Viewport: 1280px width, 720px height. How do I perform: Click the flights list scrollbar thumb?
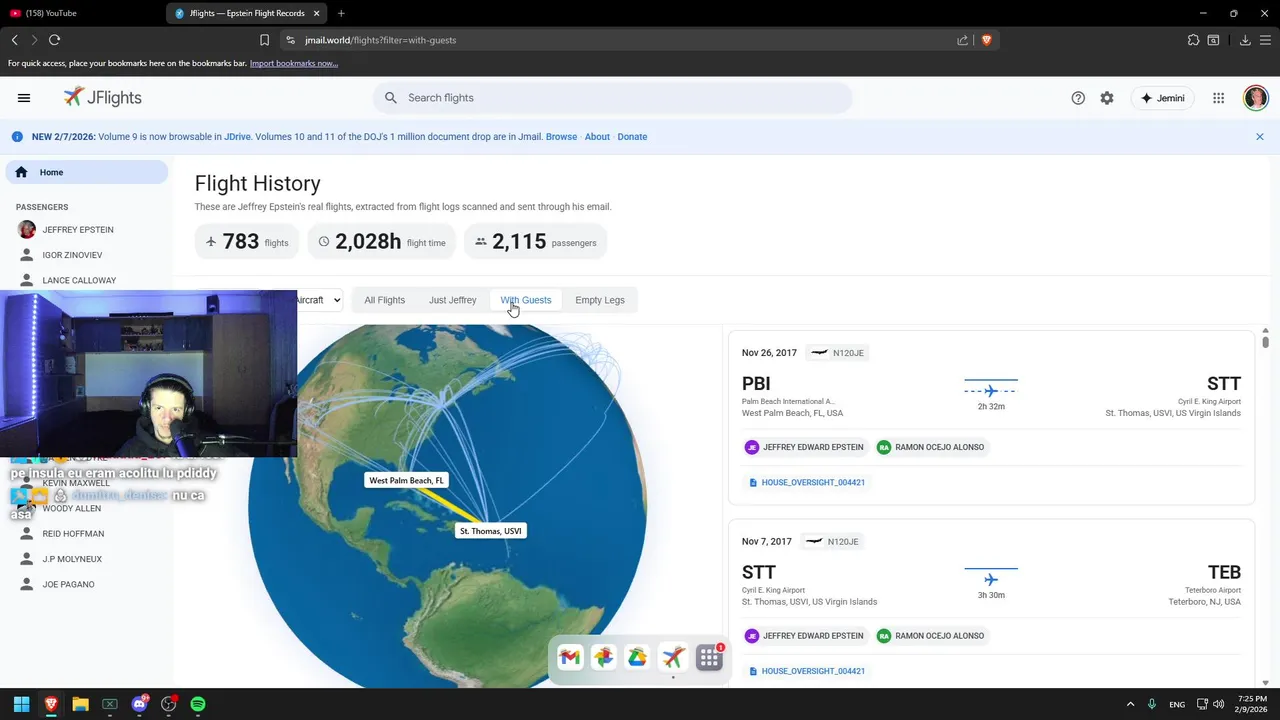click(x=1265, y=342)
